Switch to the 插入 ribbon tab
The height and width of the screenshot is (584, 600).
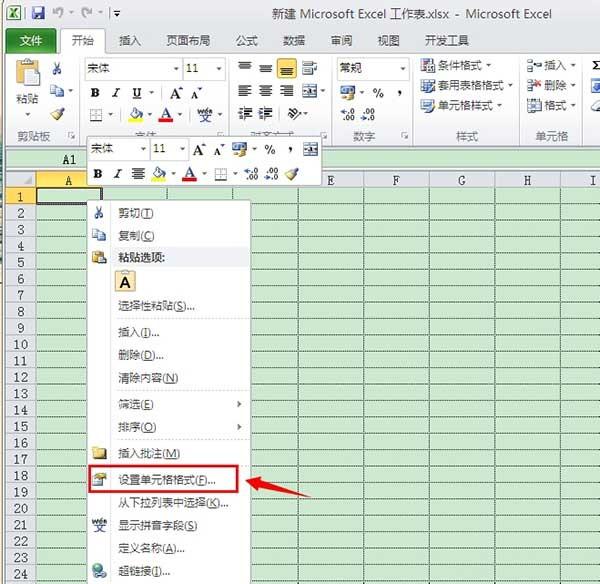click(130, 41)
